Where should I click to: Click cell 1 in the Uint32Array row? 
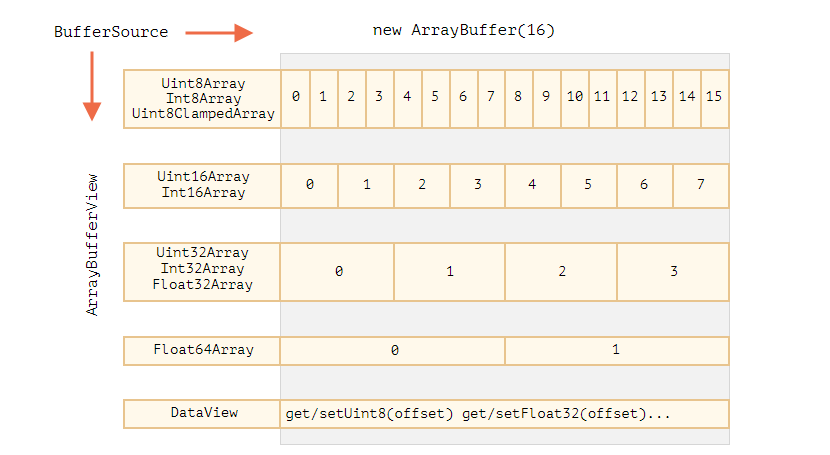click(x=449, y=271)
